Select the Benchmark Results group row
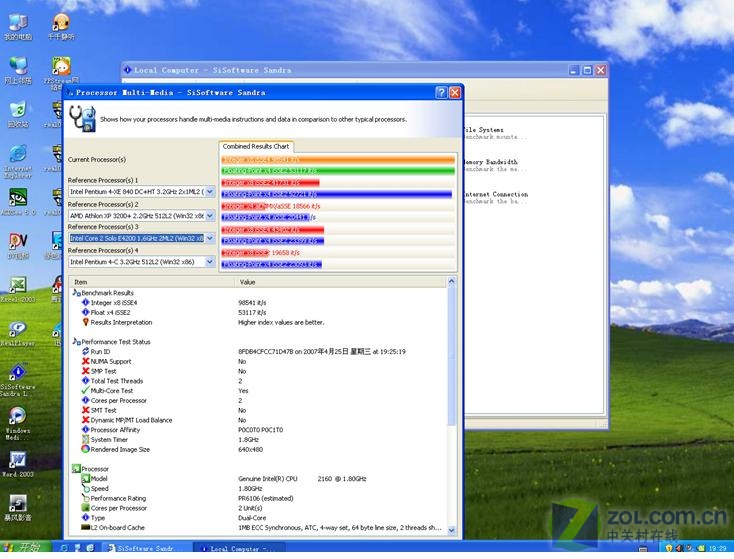The image size is (734, 559). pos(257,293)
